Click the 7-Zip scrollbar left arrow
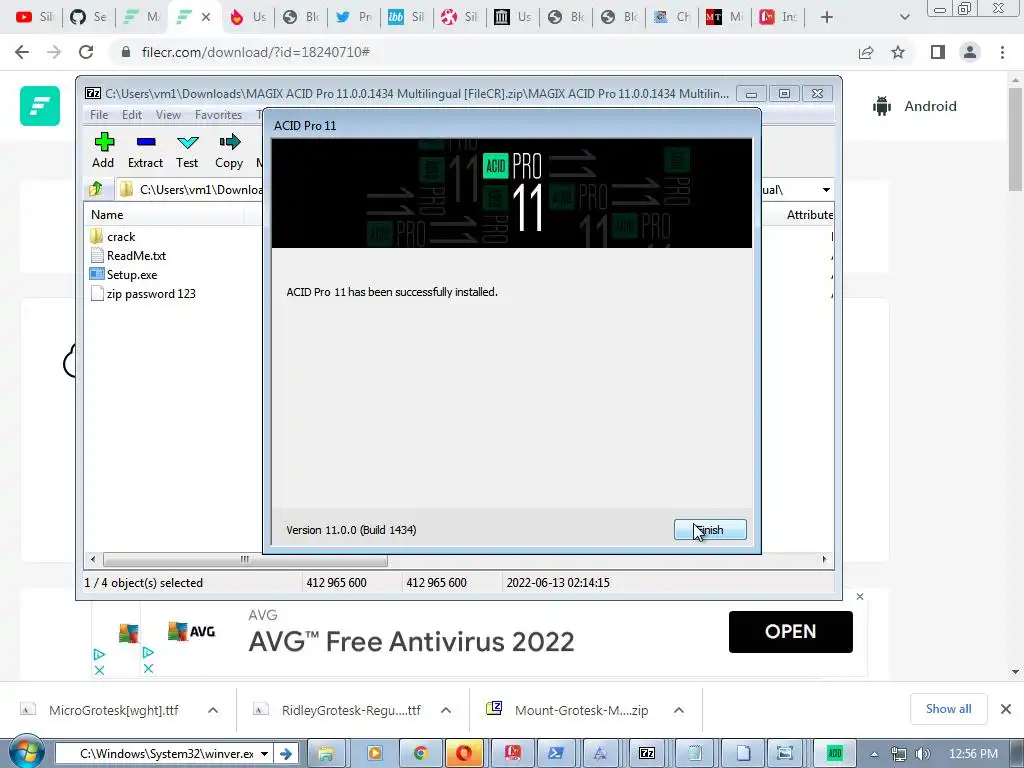 tap(93, 560)
